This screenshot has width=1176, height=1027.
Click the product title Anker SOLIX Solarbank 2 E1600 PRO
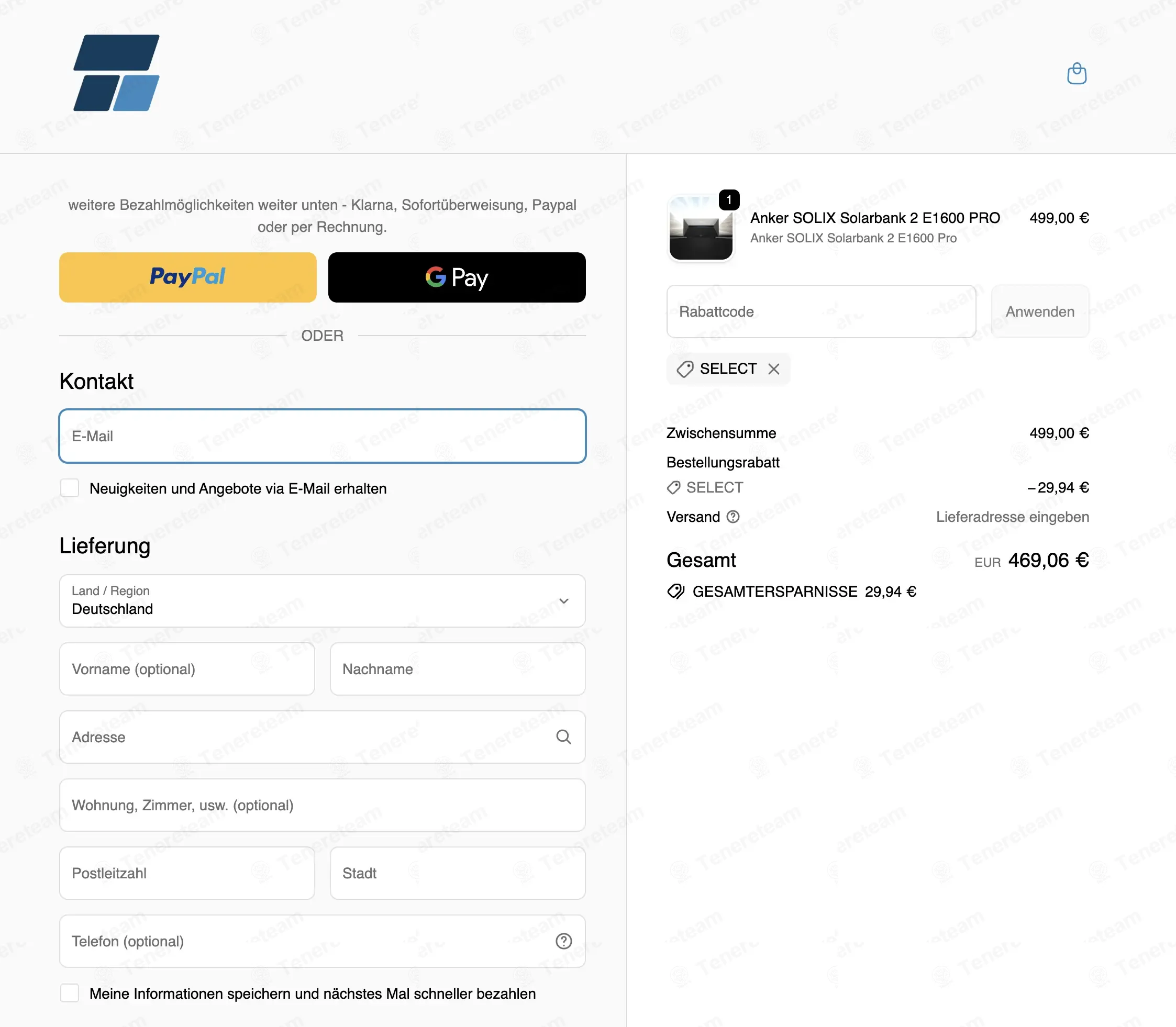(875, 218)
